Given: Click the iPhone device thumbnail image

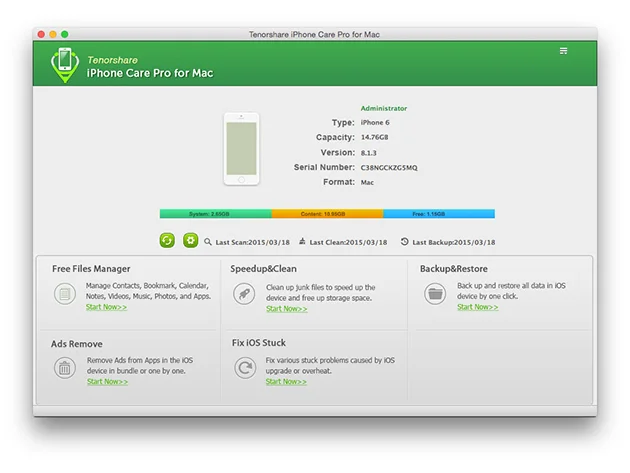Looking at the screenshot, I should [x=241, y=149].
